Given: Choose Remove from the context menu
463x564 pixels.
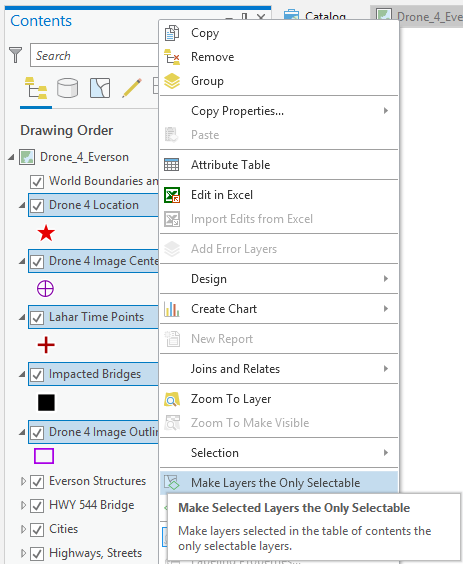Looking at the screenshot, I should 279,57.
